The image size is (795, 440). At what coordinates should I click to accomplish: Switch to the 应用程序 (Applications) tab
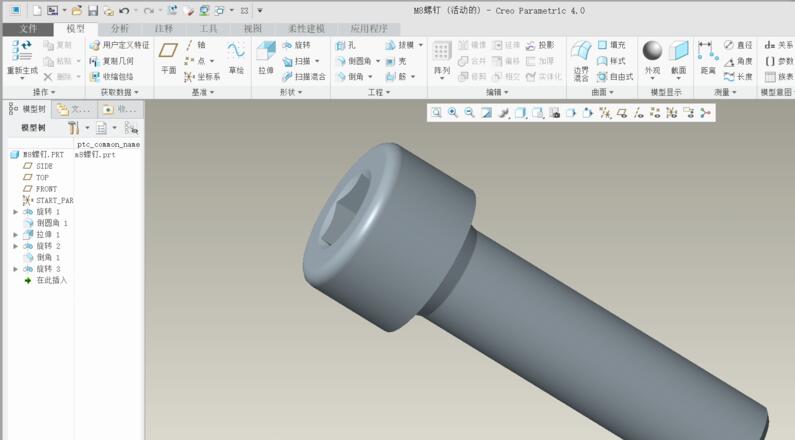pos(369,29)
